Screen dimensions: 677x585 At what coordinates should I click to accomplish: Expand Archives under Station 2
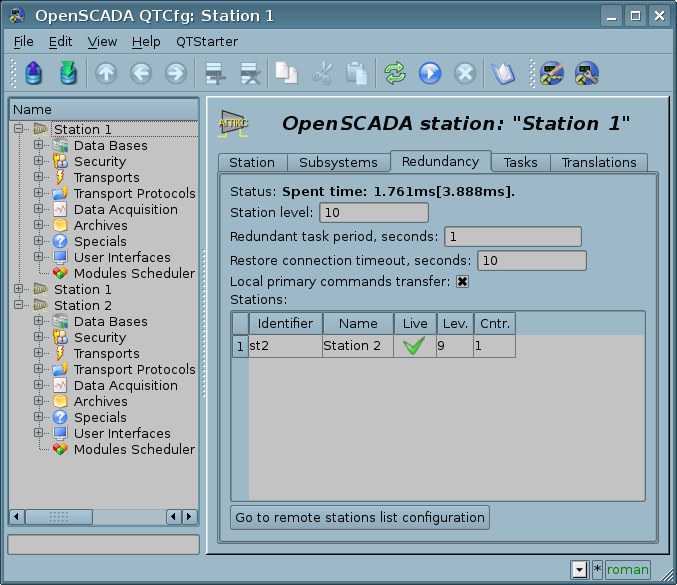[39, 402]
